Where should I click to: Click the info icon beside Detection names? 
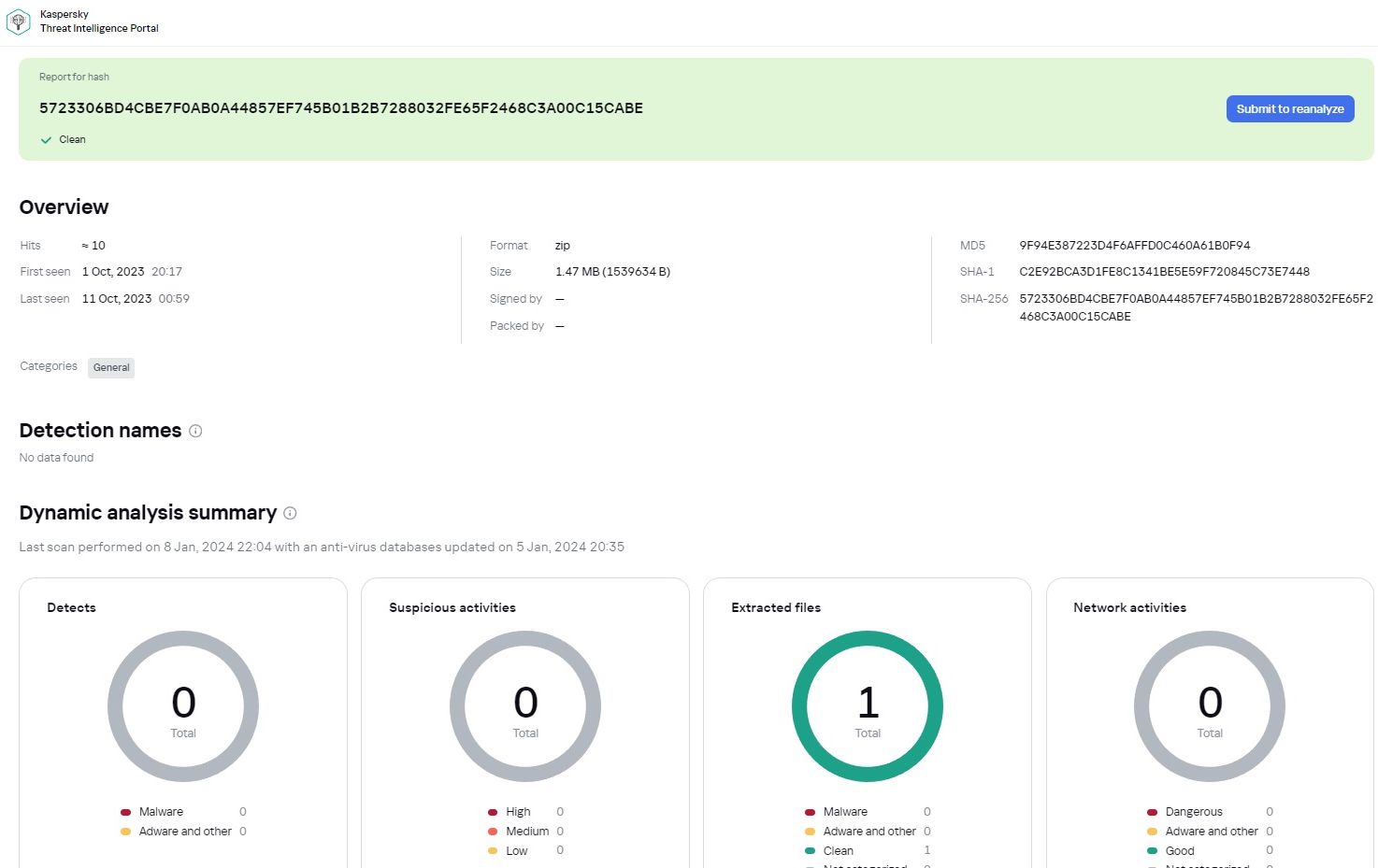[x=195, y=431]
